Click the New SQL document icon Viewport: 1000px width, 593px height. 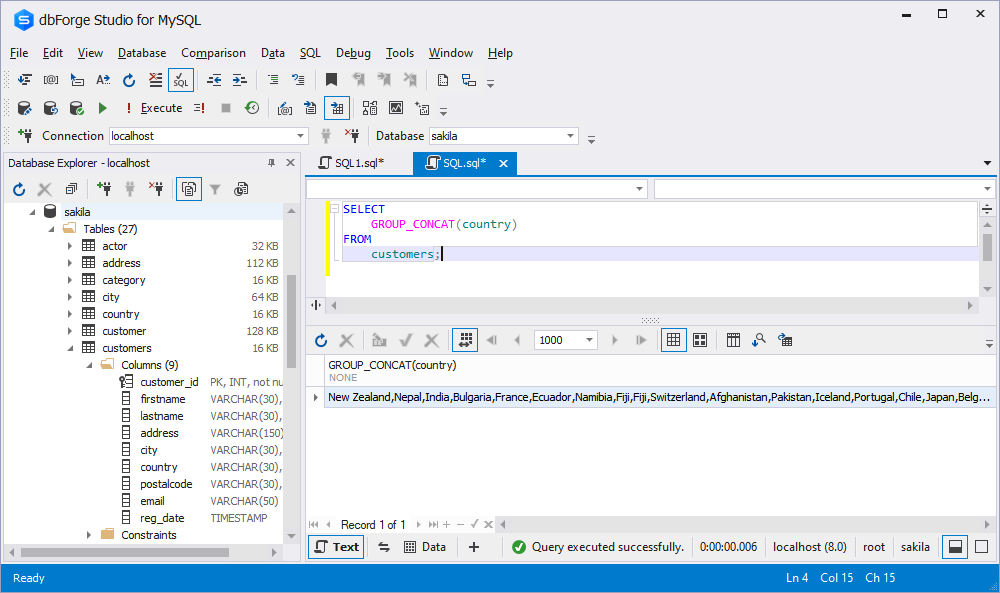point(443,80)
